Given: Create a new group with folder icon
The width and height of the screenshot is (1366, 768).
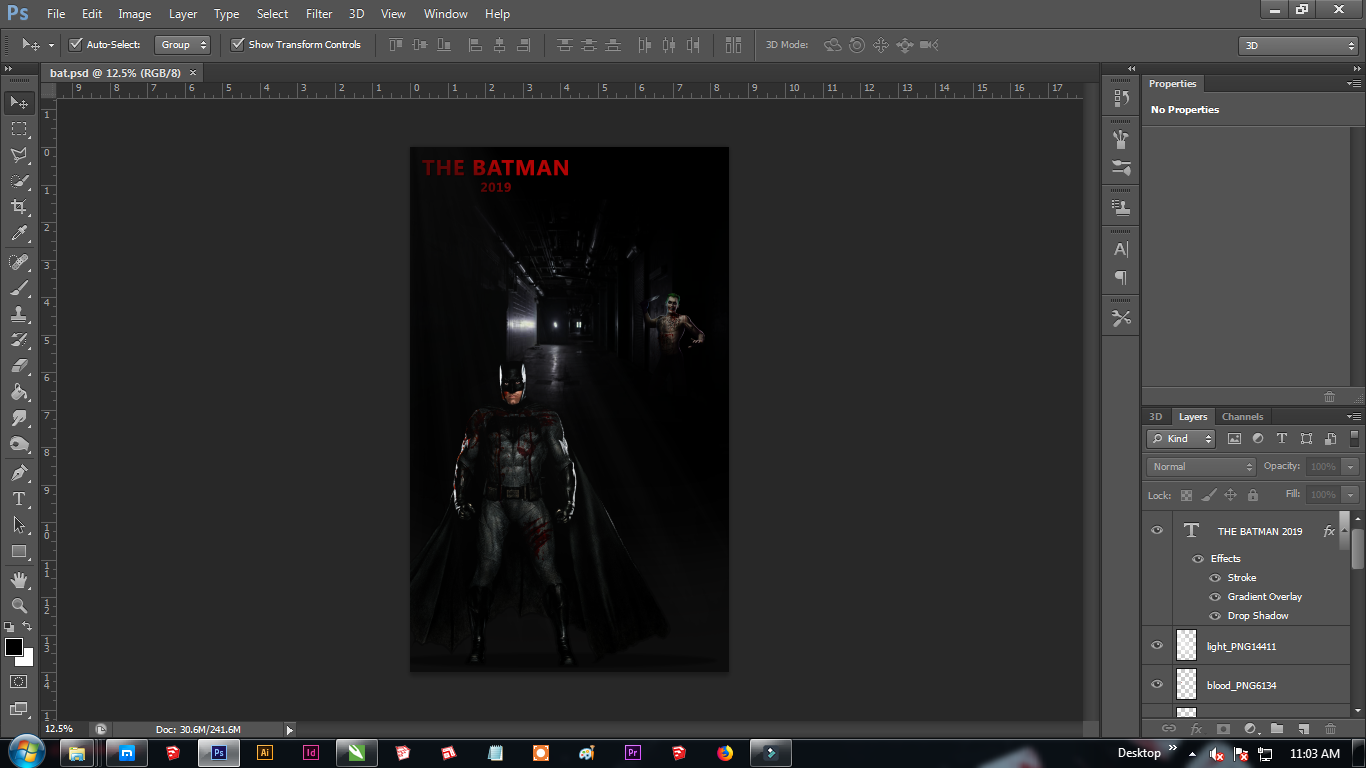Looking at the screenshot, I should click(1277, 729).
